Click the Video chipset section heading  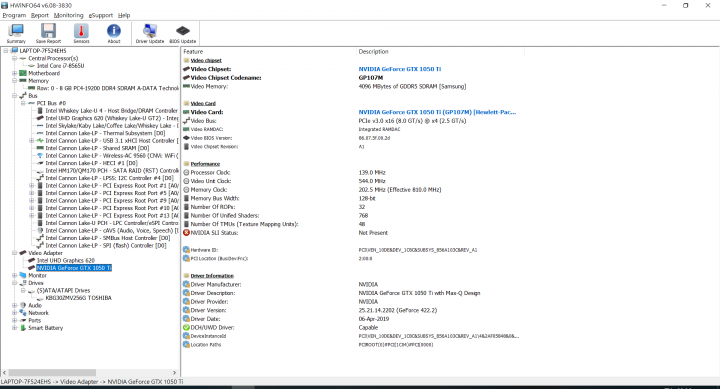click(x=206, y=60)
